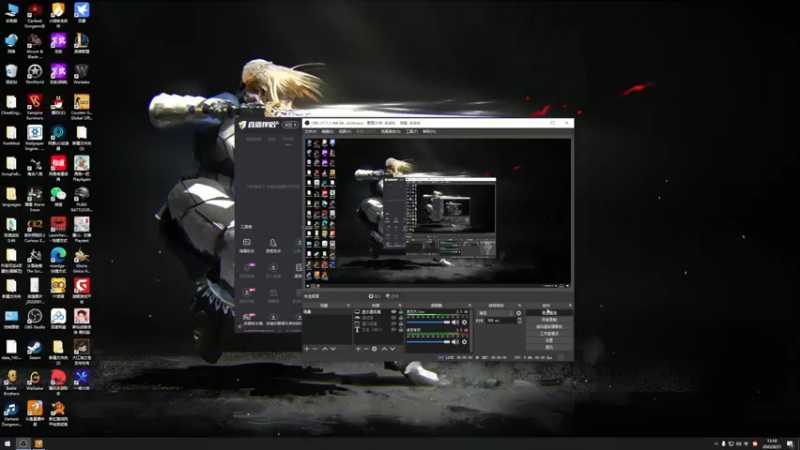
Task: Lock the 窗口采集 source
Action: (401, 323)
